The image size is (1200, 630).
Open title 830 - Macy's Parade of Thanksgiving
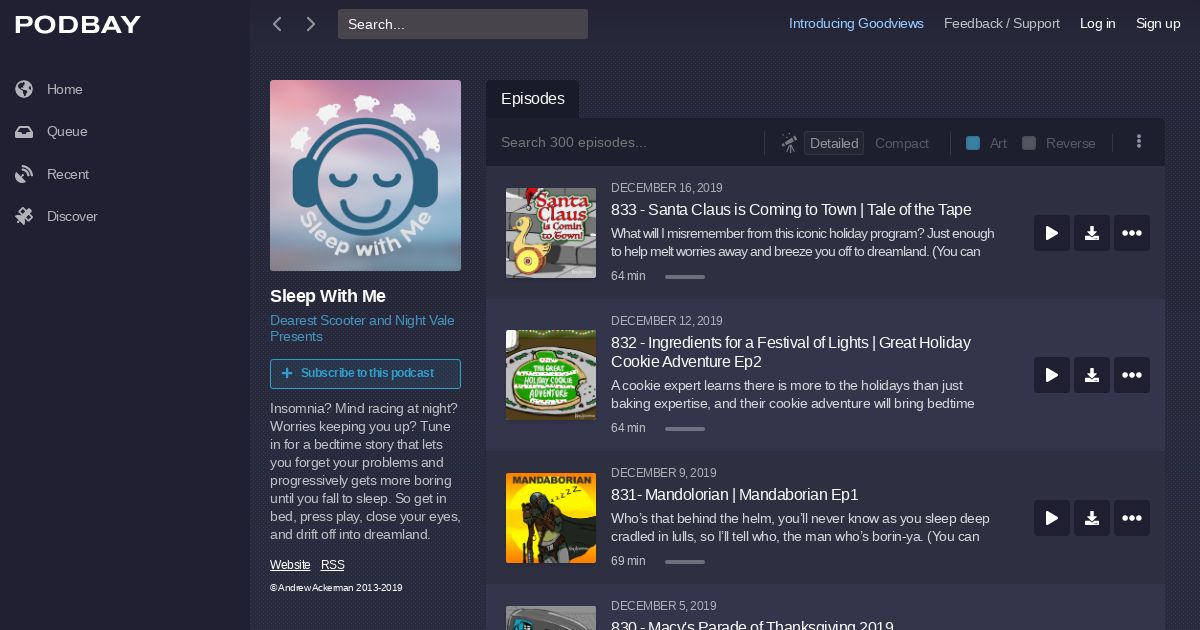[x=752, y=625]
